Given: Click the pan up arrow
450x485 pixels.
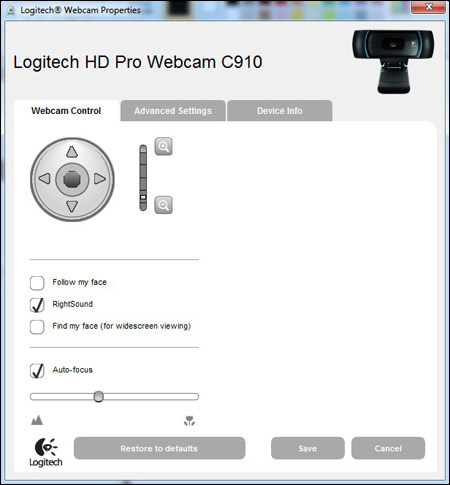Looking at the screenshot, I should click(72, 152).
